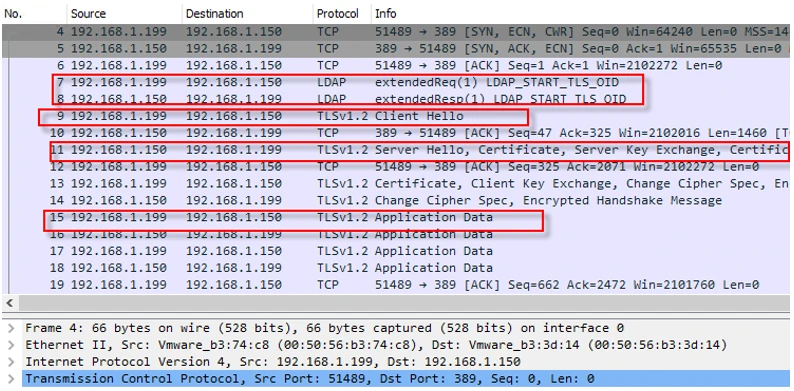The image size is (794, 391).
Task: Click the LDAP protocol cell of packet 8
Action: 332,99
